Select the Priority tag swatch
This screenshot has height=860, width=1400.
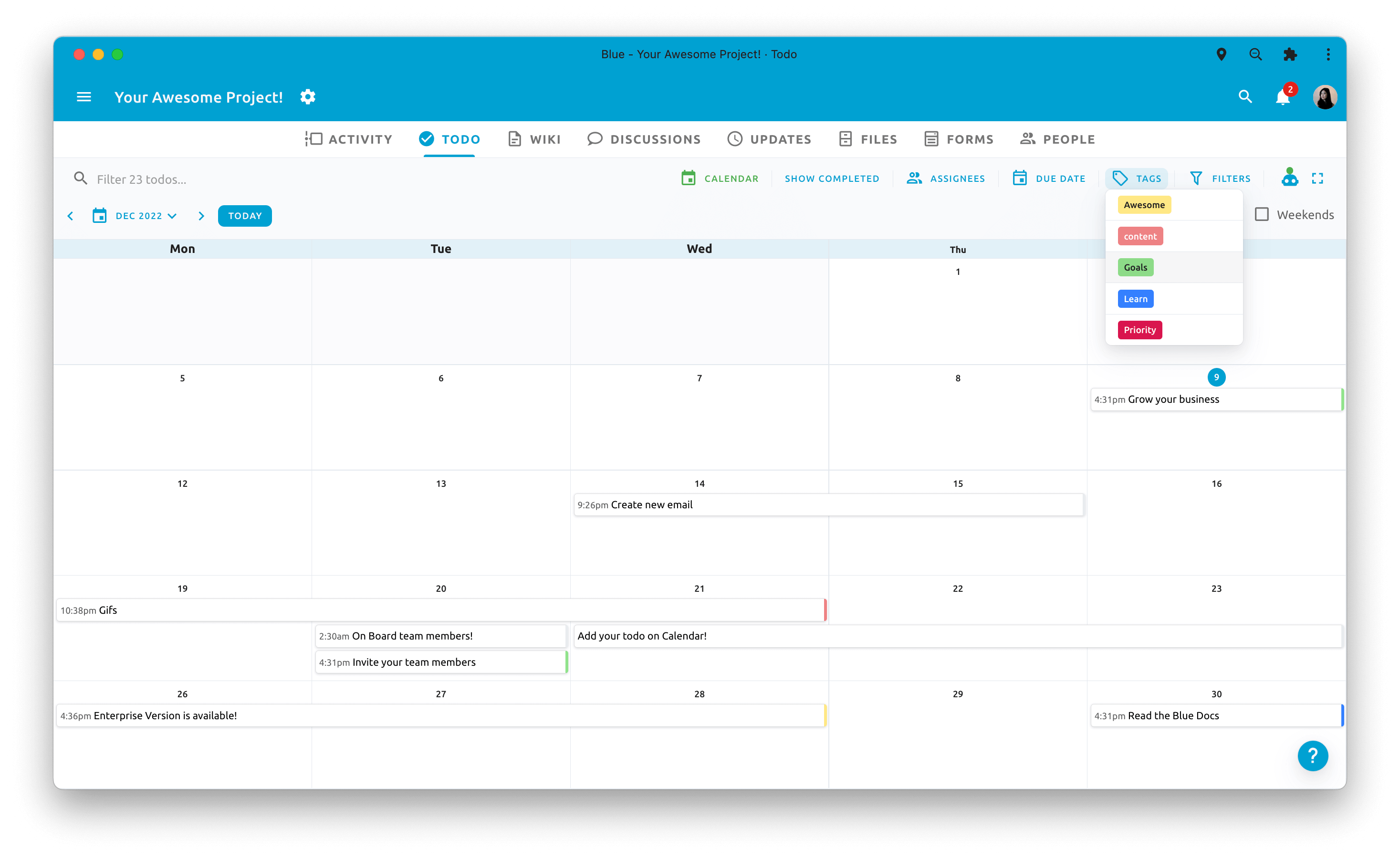(x=1139, y=330)
